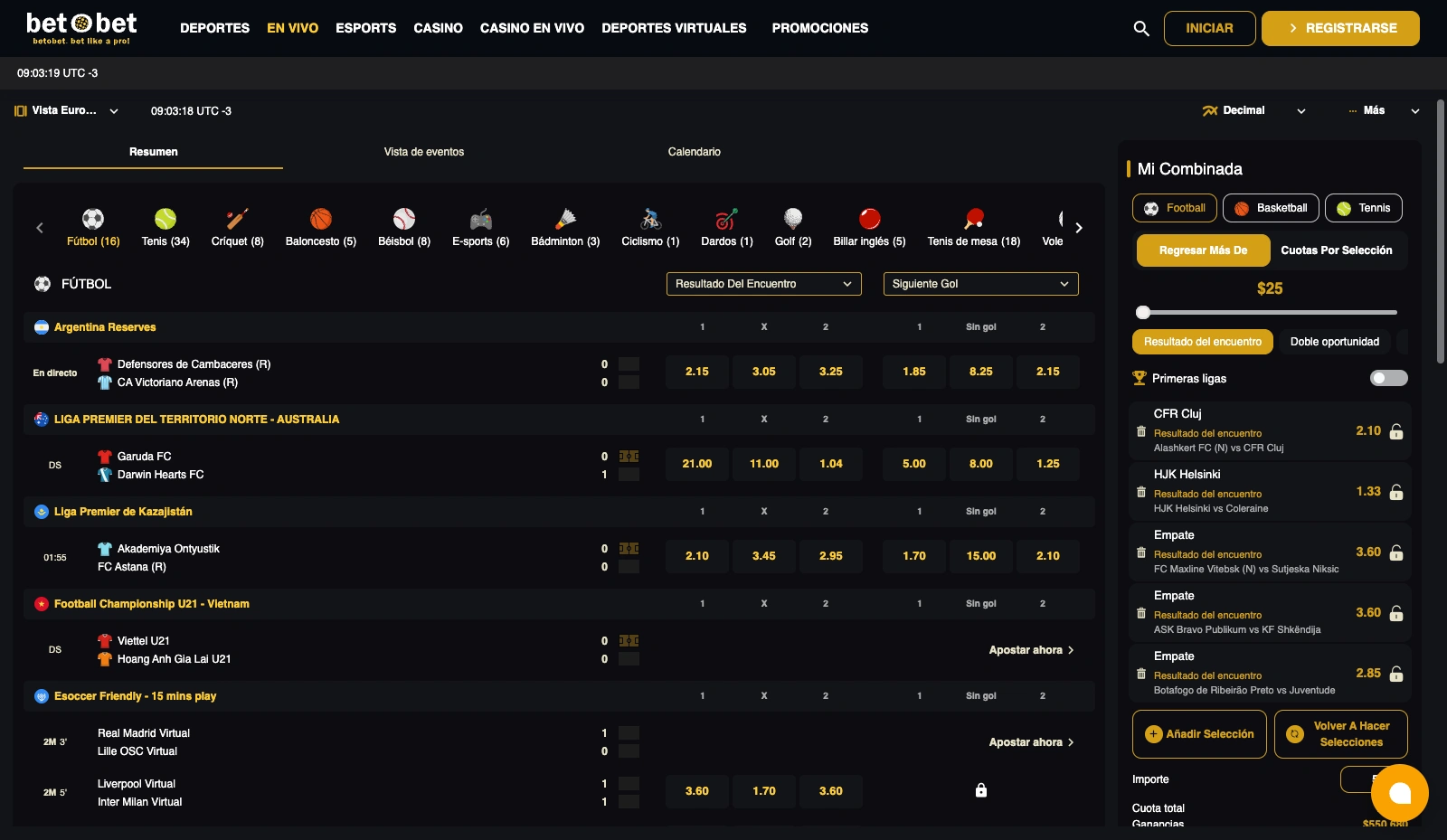Open Siguiente Gol market dropdown
Viewport: 1447px width, 840px height.
(980, 284)
